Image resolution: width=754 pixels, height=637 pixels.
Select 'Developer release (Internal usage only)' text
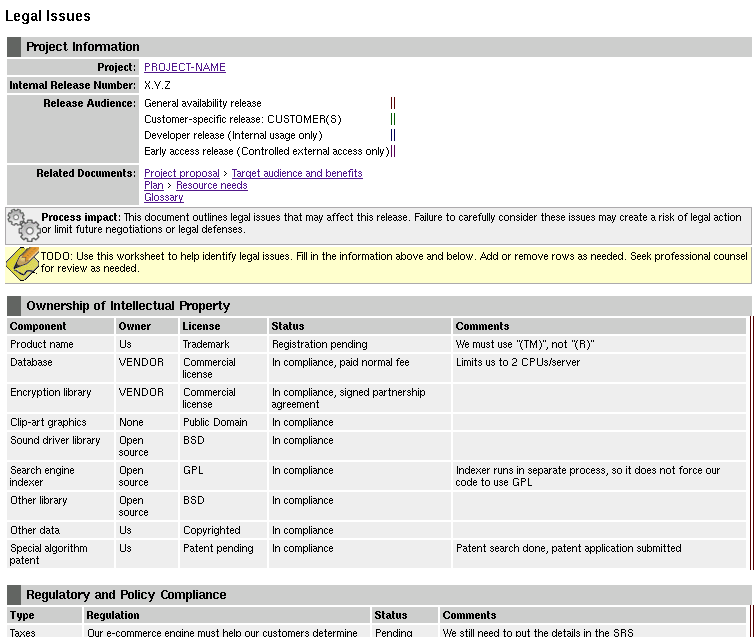click(x=233, y=136)
